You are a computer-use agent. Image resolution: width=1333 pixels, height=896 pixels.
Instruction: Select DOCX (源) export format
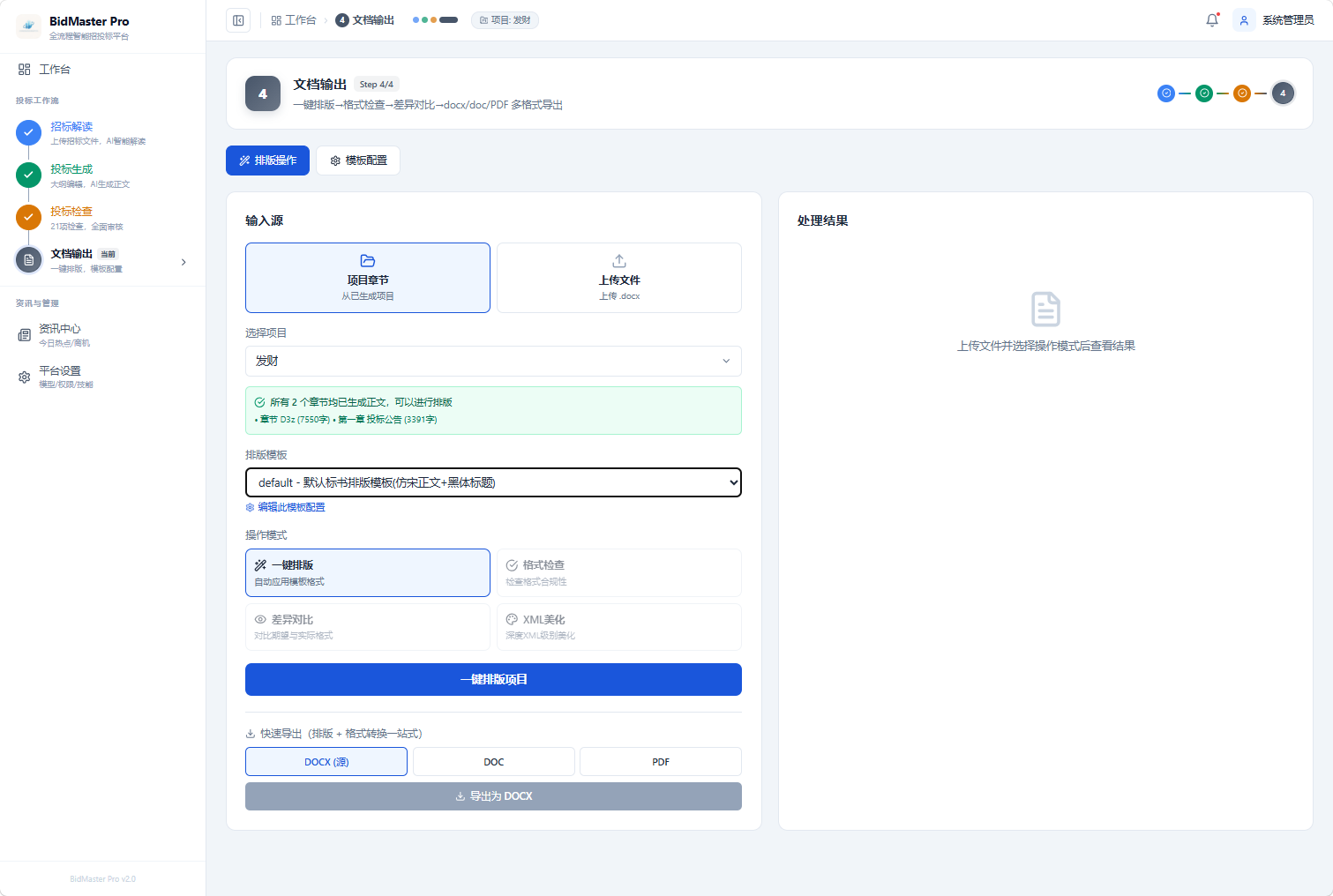click(326, 762)
